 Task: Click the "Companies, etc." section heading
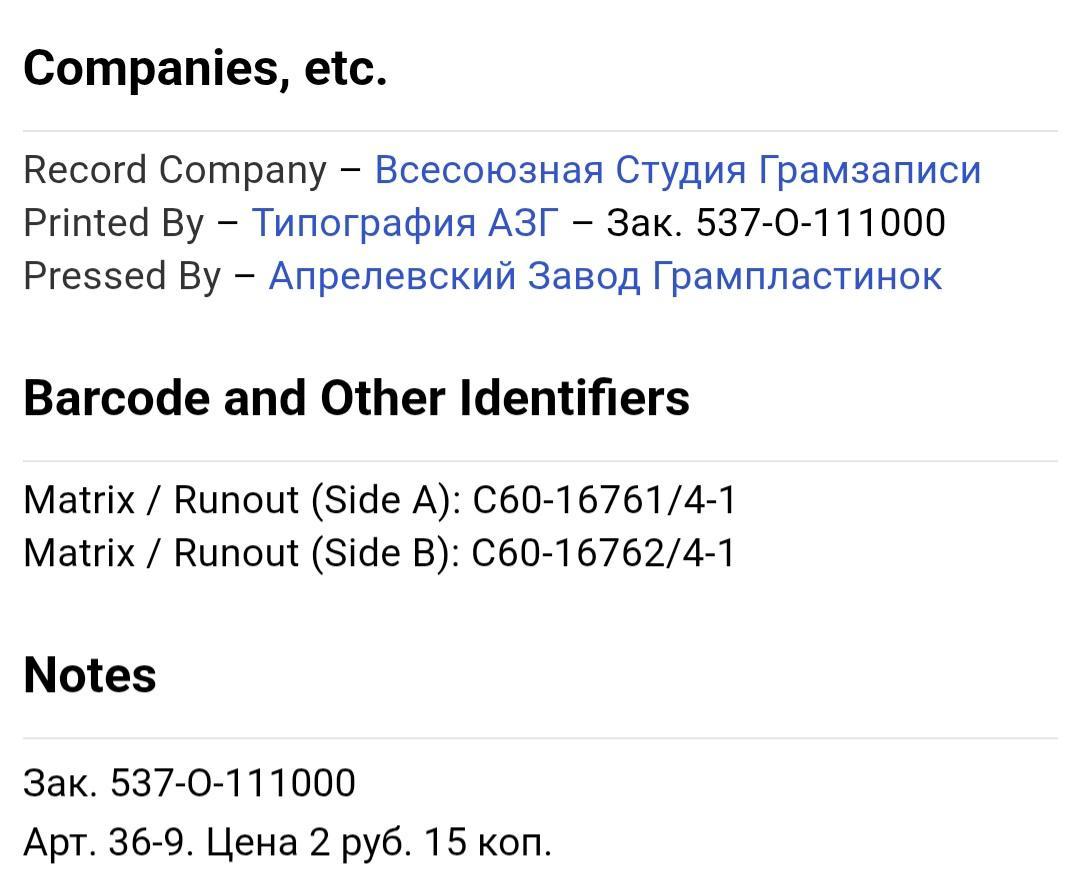point(205,68)
